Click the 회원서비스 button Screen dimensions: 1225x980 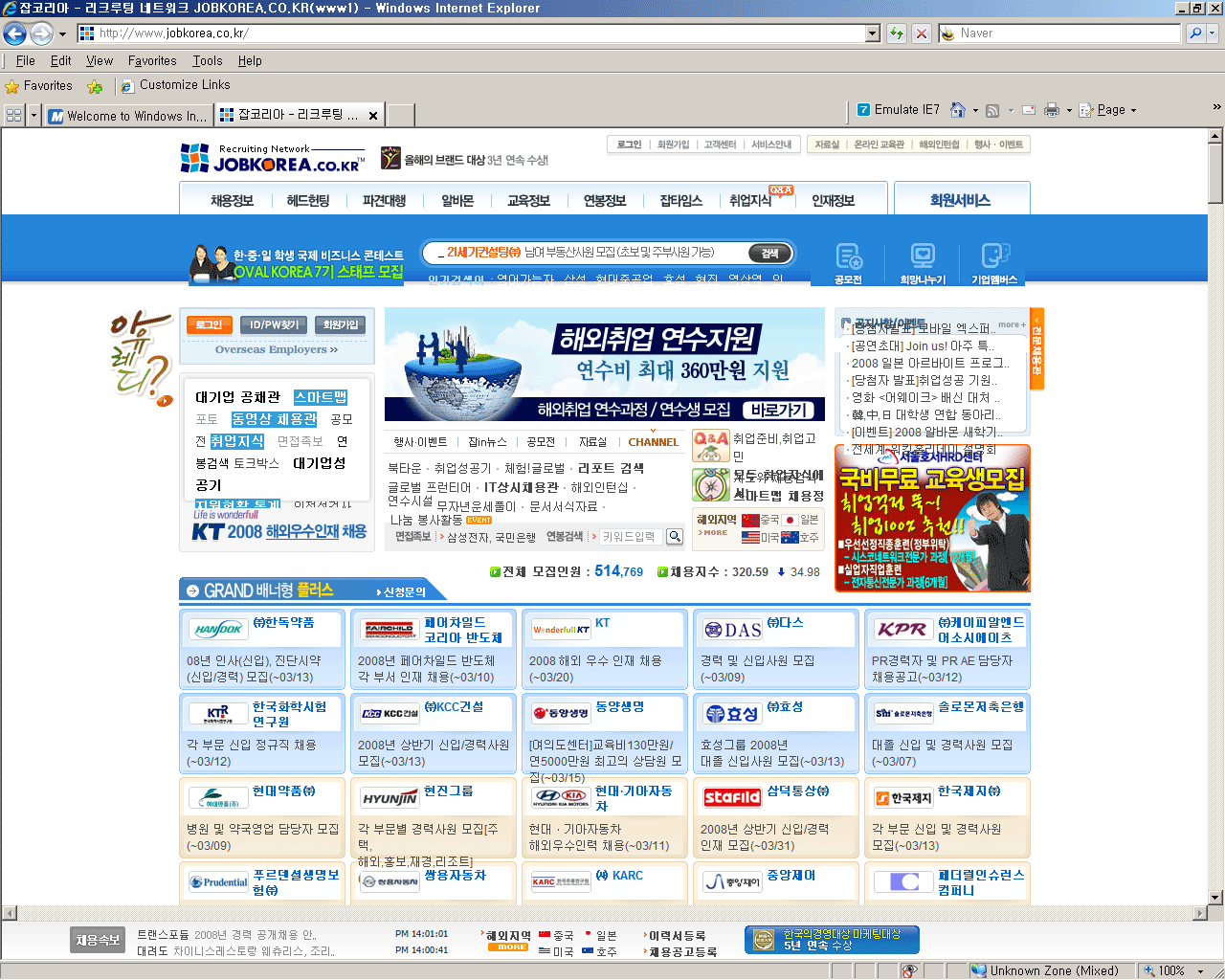tap(961, 200)
